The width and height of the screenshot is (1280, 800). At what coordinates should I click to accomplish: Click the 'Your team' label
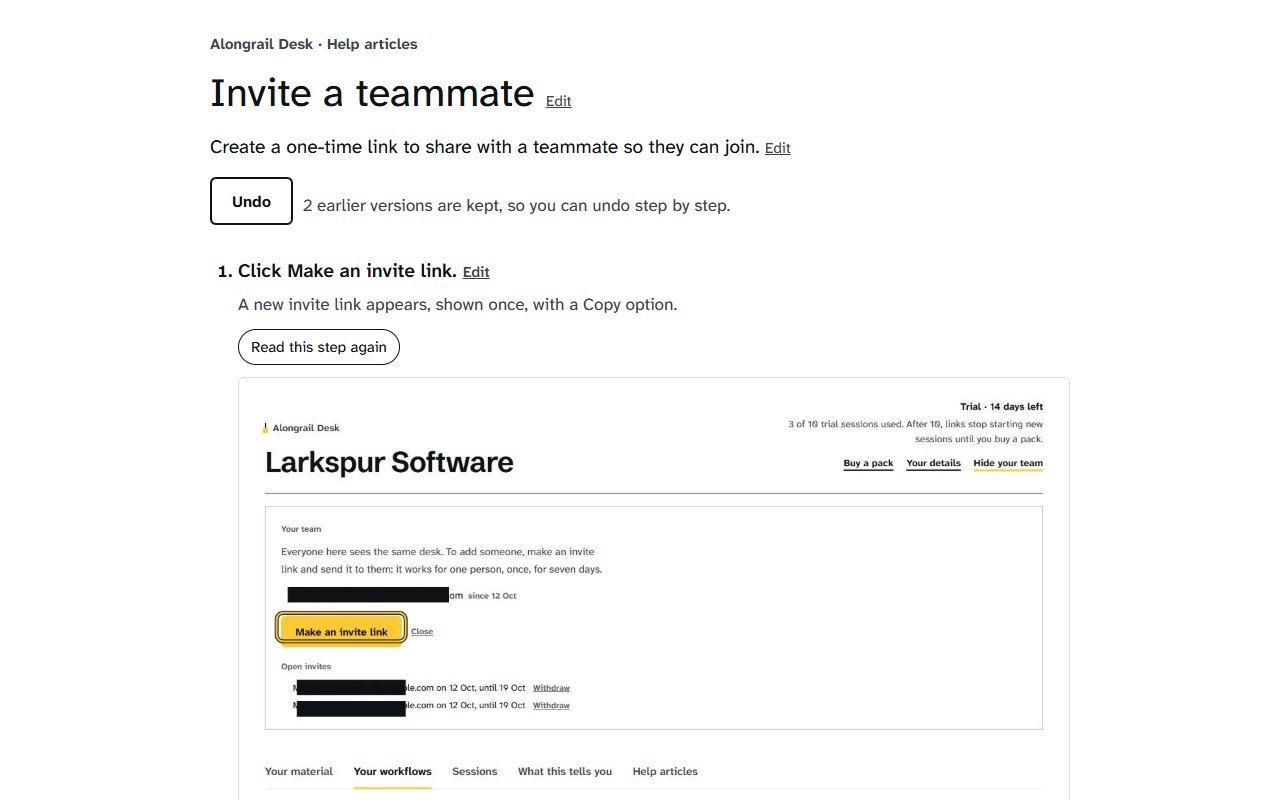[x=301, y=529]
